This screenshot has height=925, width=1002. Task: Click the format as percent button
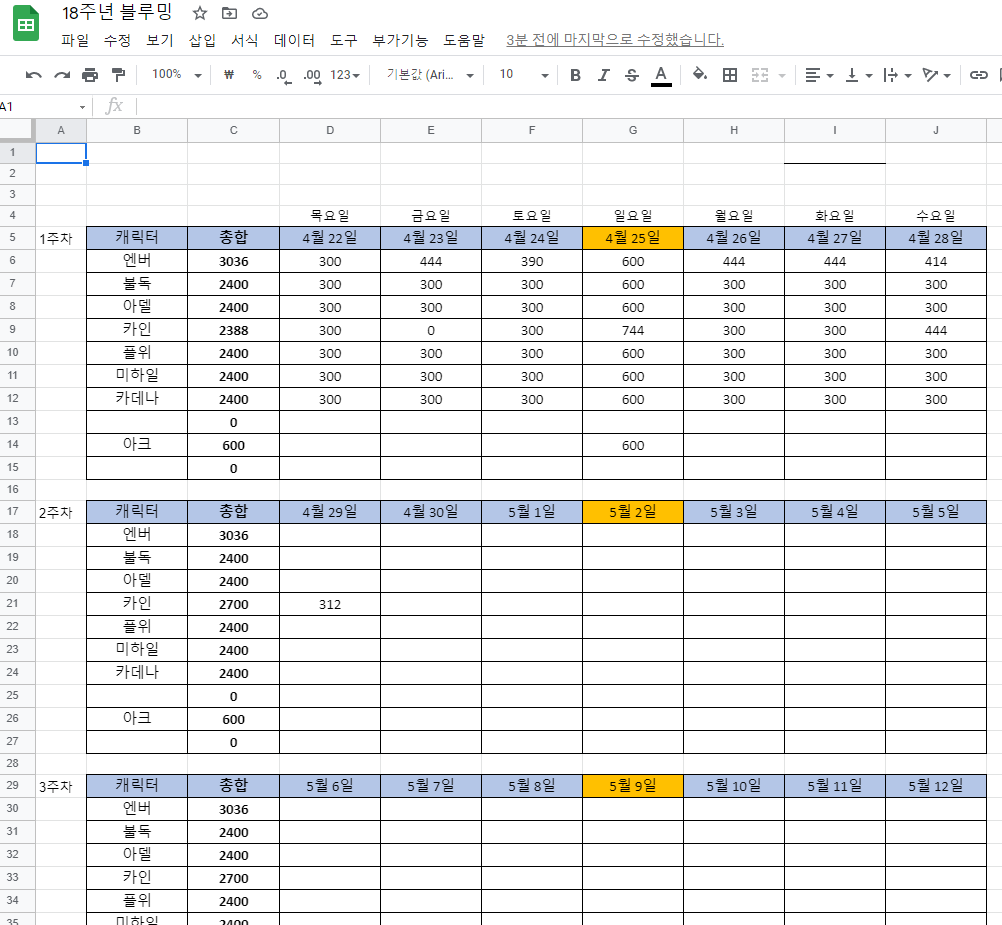[x=257, y=75]
